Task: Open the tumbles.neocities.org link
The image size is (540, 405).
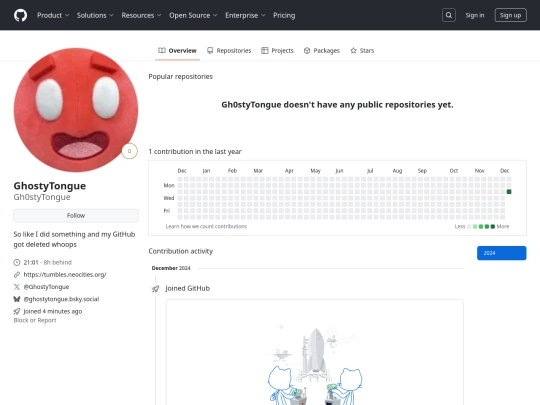Action: (x=65, y=274)
